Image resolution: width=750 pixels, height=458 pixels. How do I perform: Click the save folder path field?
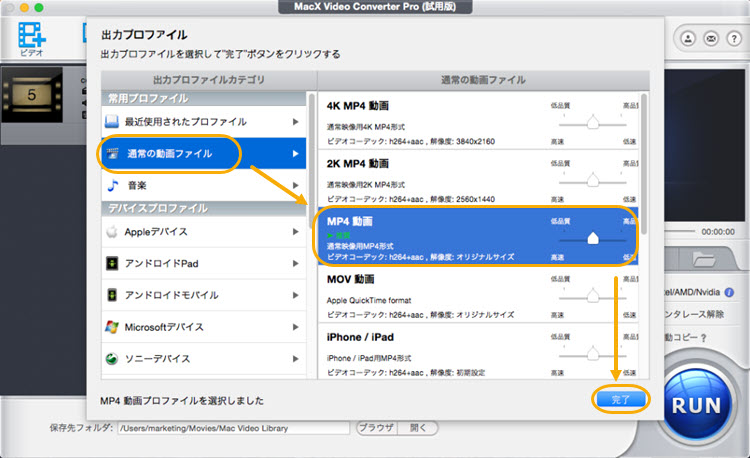coord(233,428)
